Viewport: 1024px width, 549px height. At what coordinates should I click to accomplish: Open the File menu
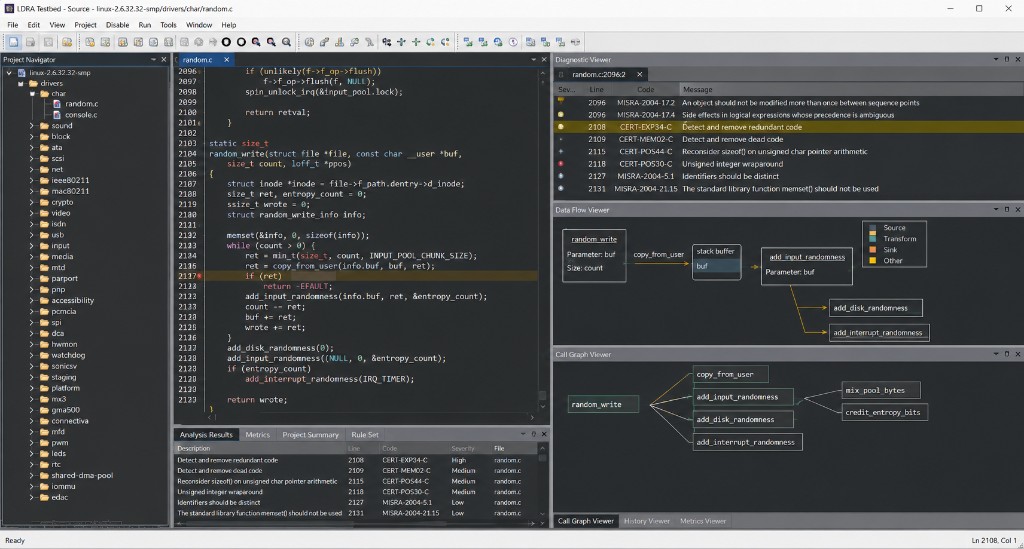pos(12,25)
